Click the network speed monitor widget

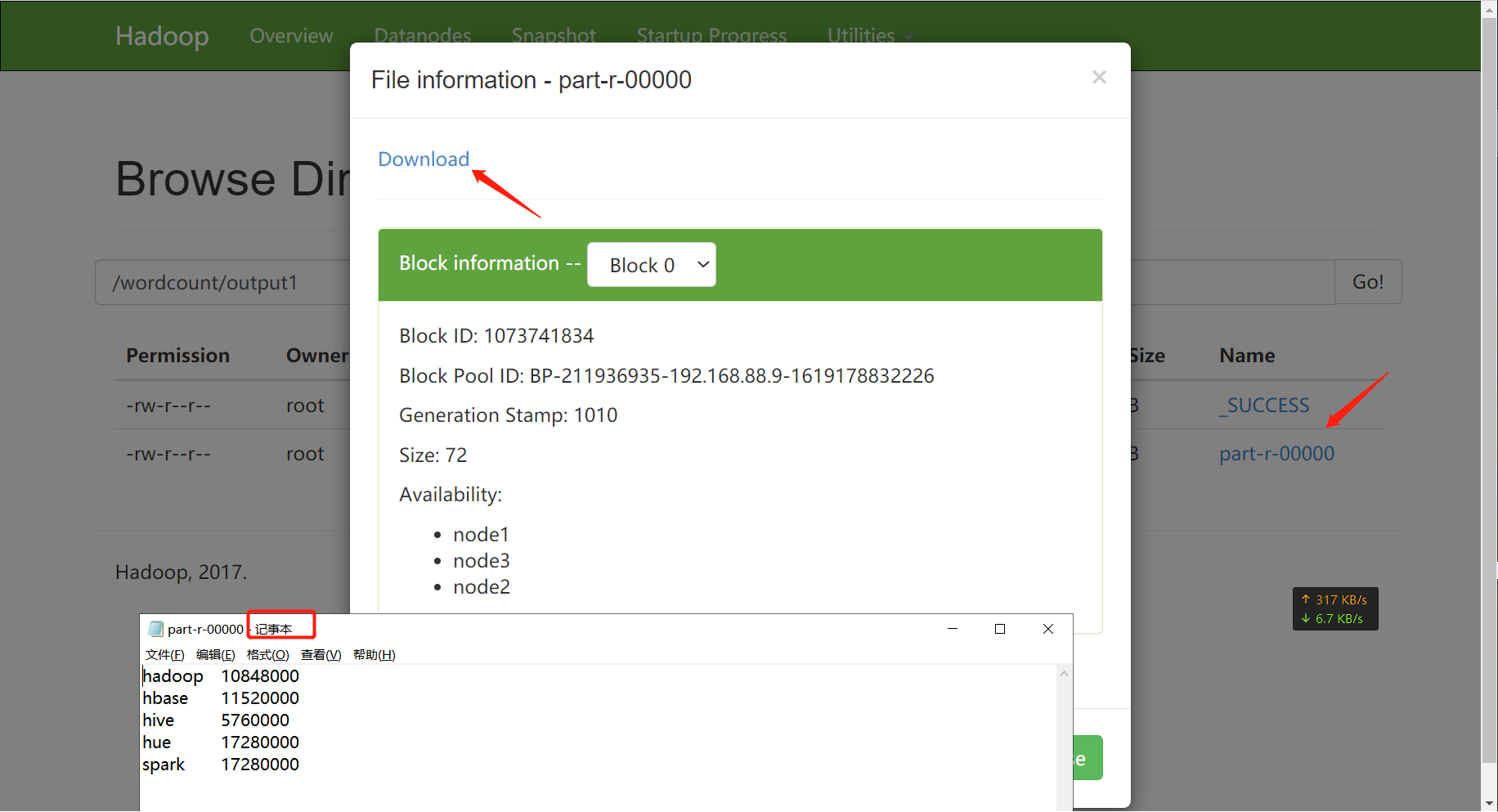1335,609
